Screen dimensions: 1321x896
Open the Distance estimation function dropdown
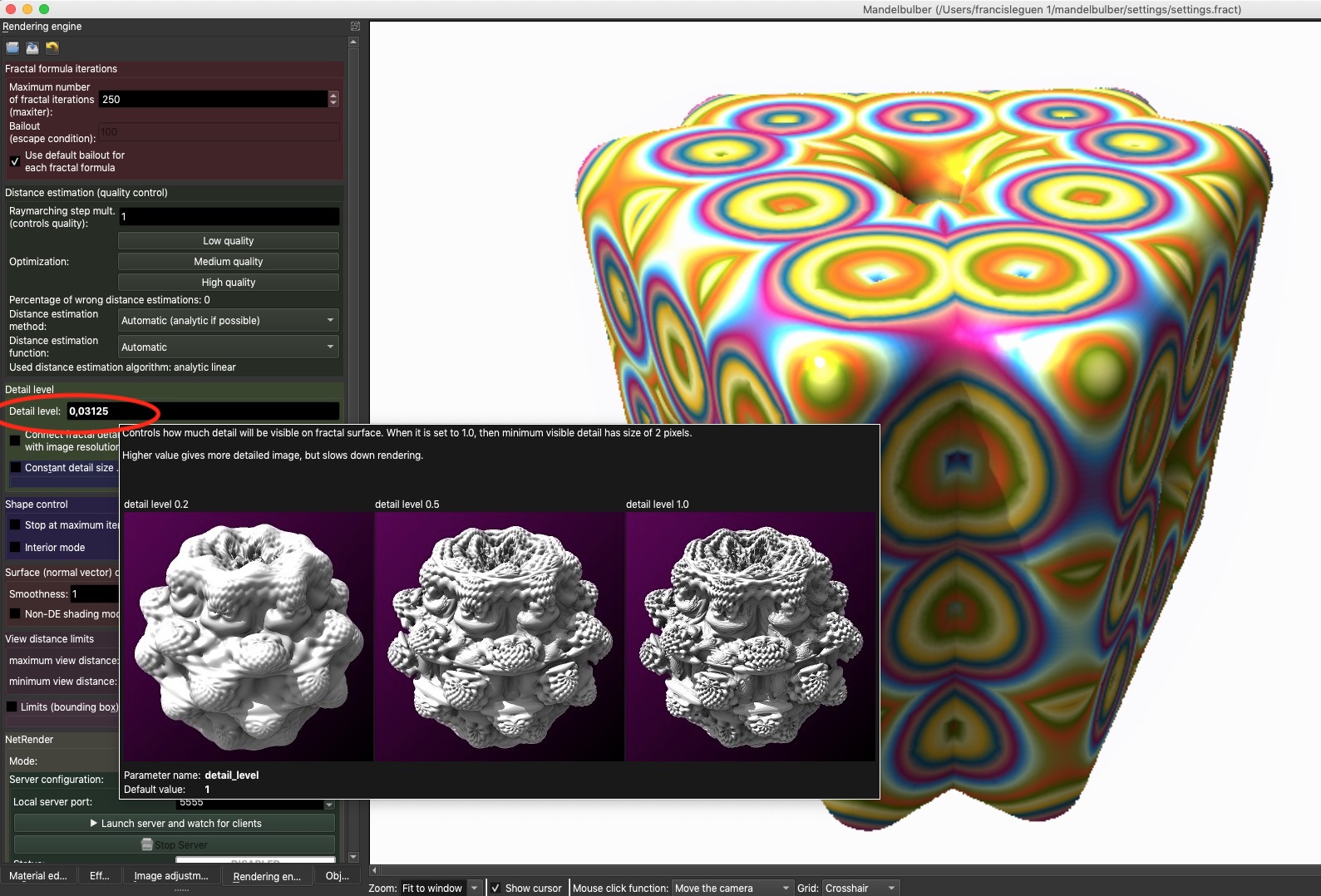coord(228,347)
